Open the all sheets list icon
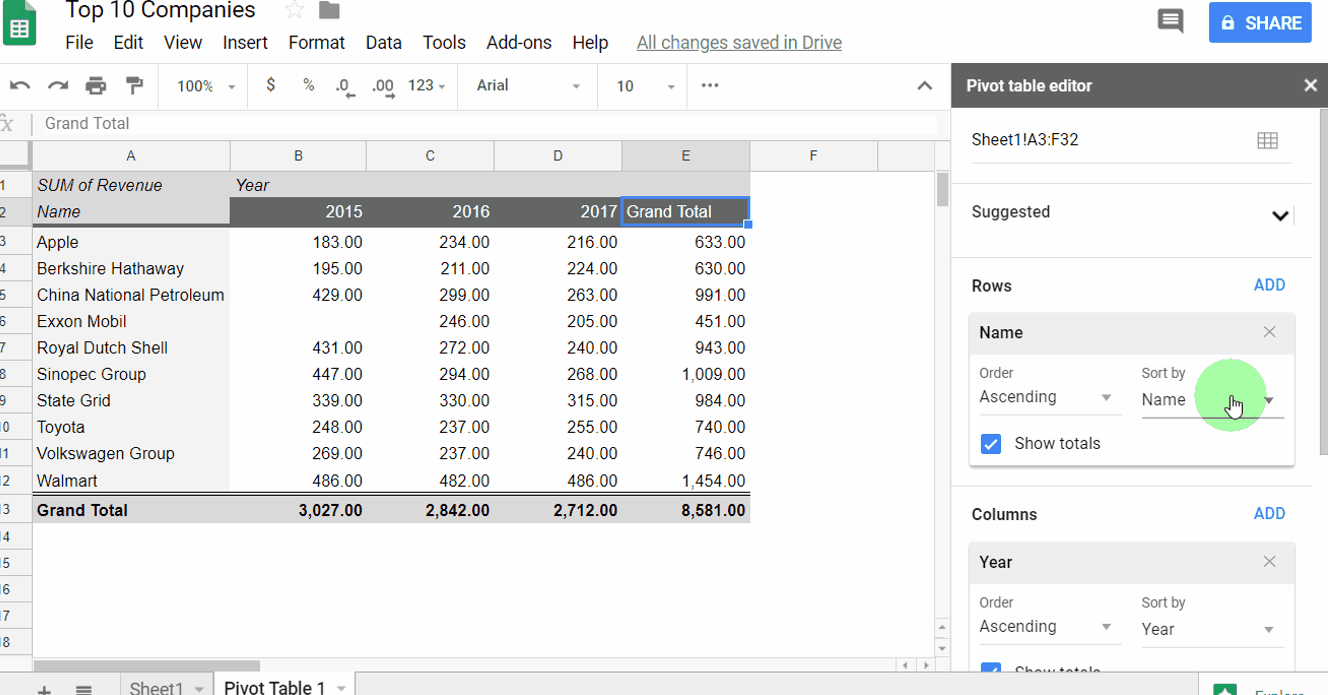Image resolution: width=1328 pixels, height=695 pixels. (x=84, y=689)
